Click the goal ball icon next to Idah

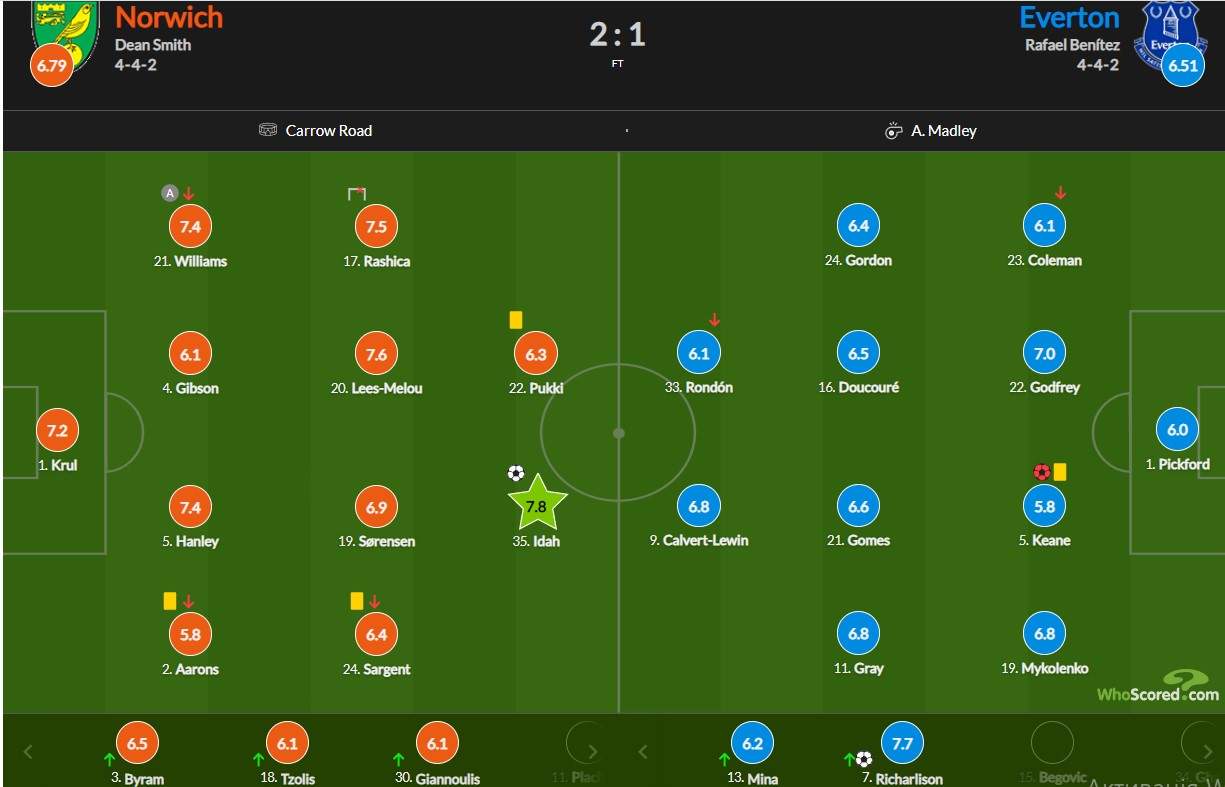[x=516, y=473]
